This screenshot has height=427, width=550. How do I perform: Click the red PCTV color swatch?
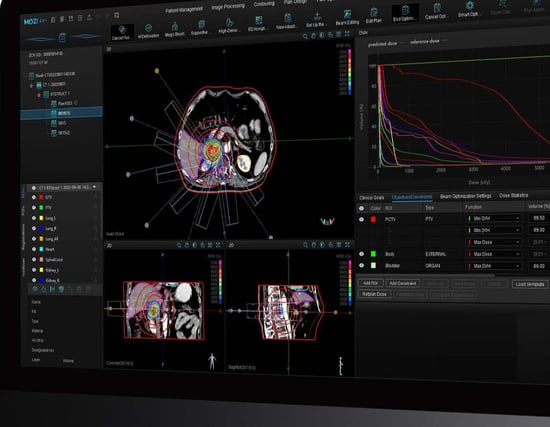click(x=374, y=219)
